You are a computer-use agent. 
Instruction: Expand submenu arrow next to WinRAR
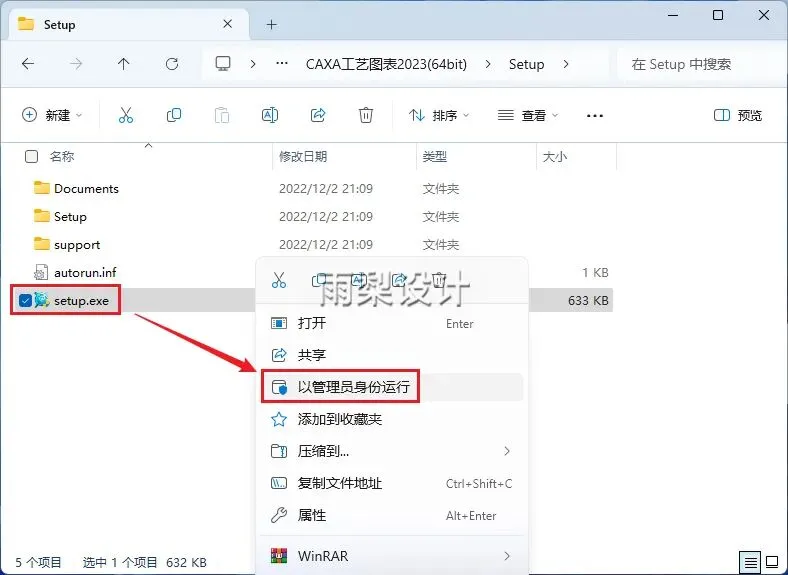click(507, 556)
